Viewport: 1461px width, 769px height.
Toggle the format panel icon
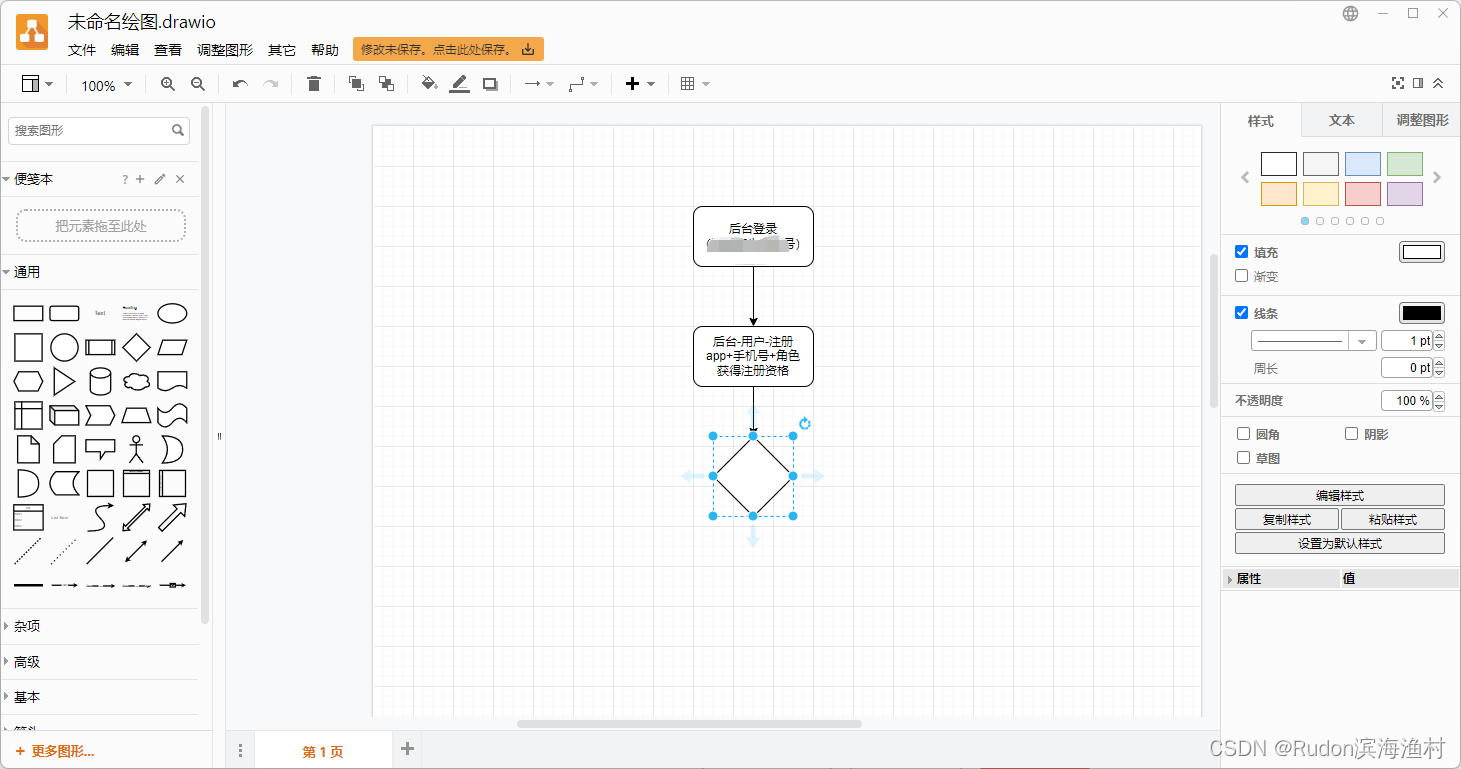coord(1418,83)
